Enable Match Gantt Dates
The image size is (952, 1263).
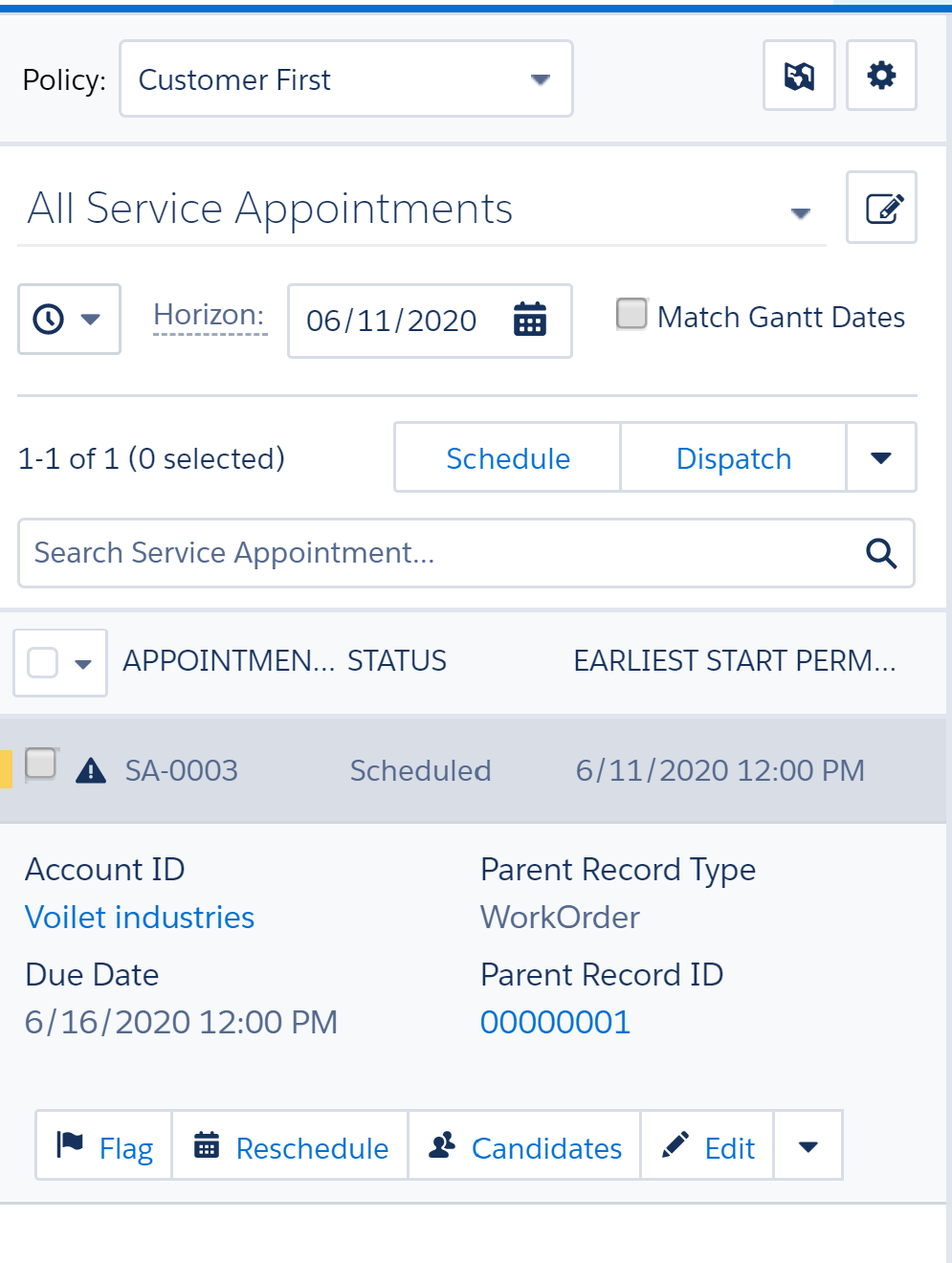(x=631, y=313)
